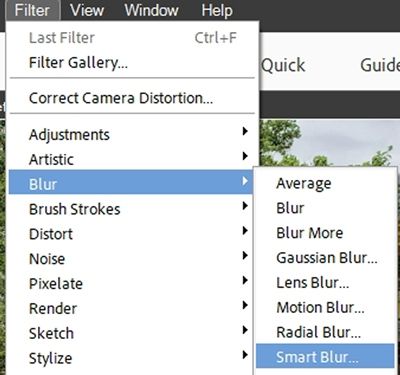The width and height of the screenshot is (400, 375).
Task: Open the Distort filter submenu
Action: point(131,234)
